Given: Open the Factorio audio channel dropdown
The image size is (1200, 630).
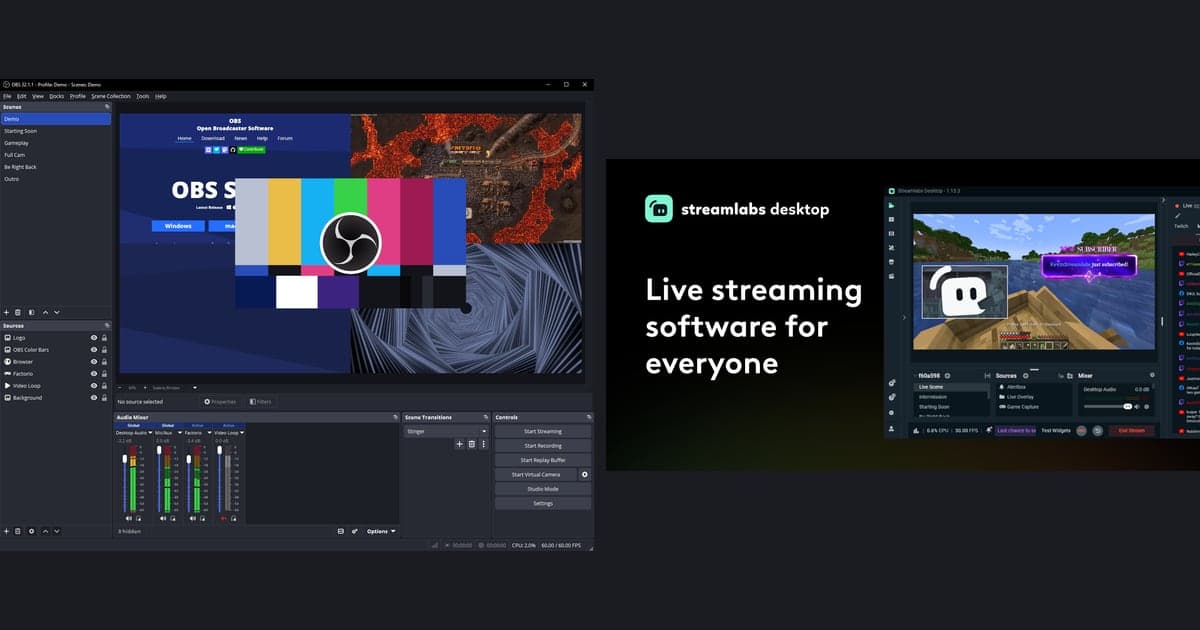Looking at the screenshot, I should click(210, 433).
